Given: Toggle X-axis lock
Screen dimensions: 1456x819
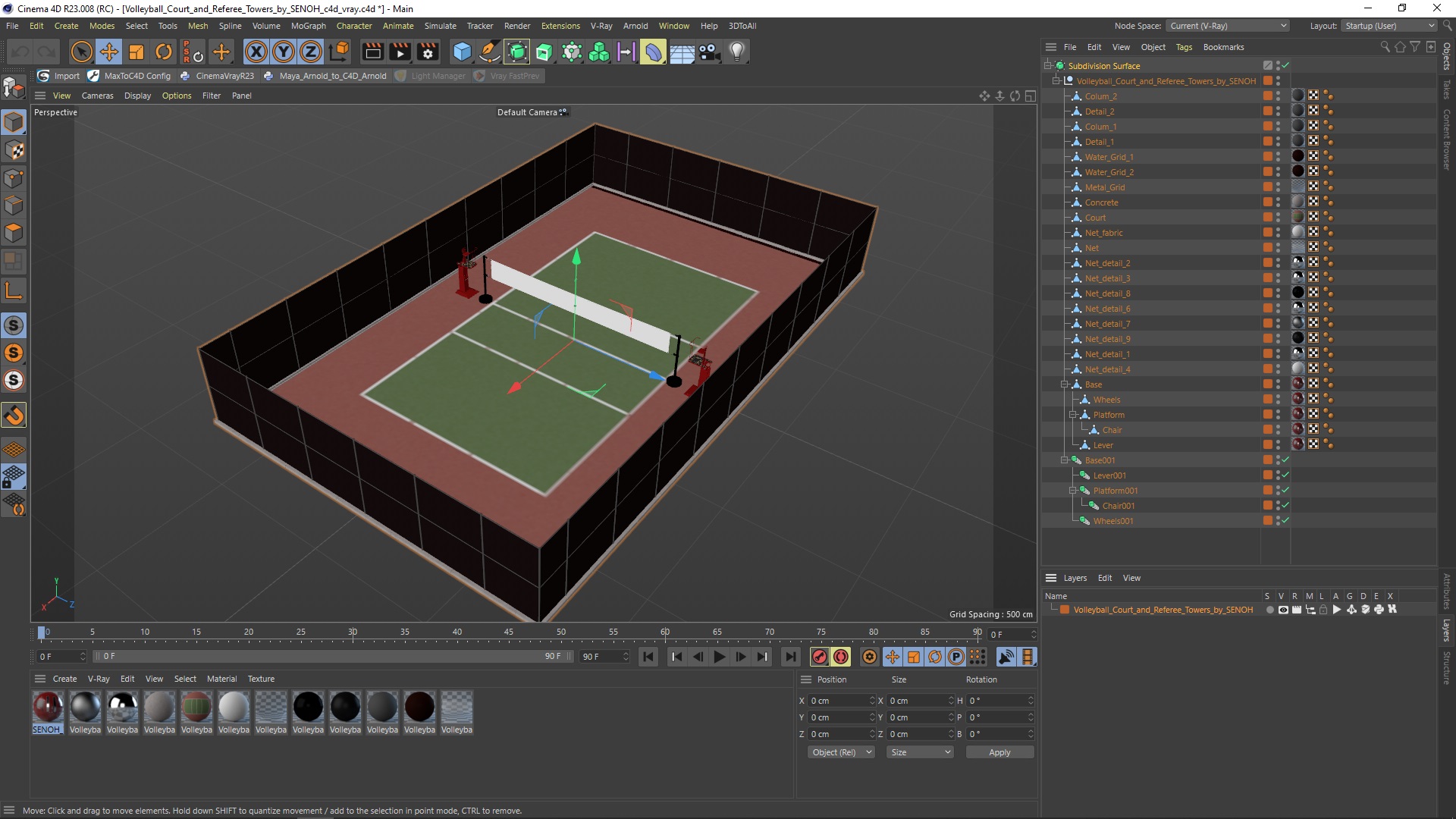Looking at the screenshot, I should pyautogui.click(x=256, y=52).
